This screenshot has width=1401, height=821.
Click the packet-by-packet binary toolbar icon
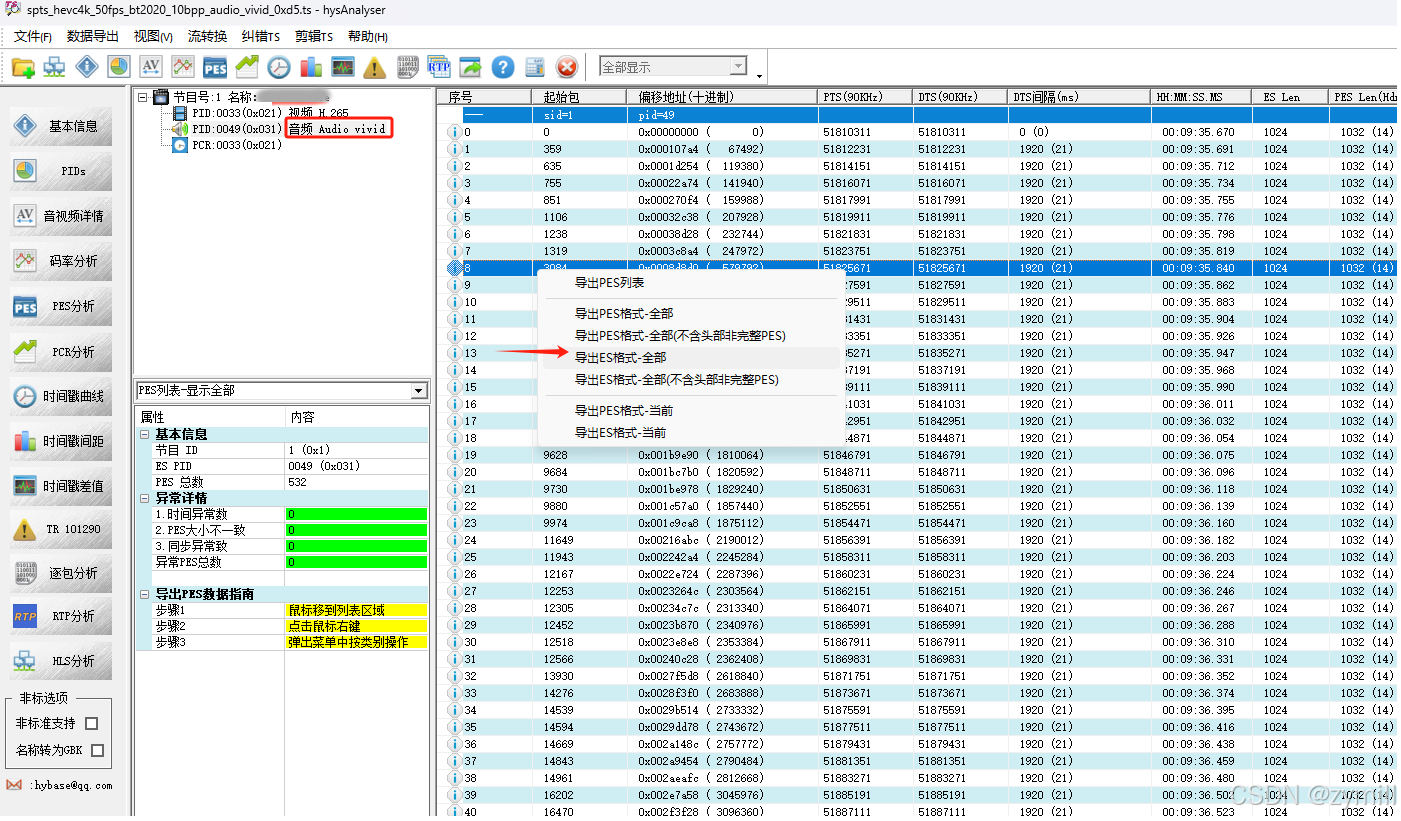[x=408, y=67]
